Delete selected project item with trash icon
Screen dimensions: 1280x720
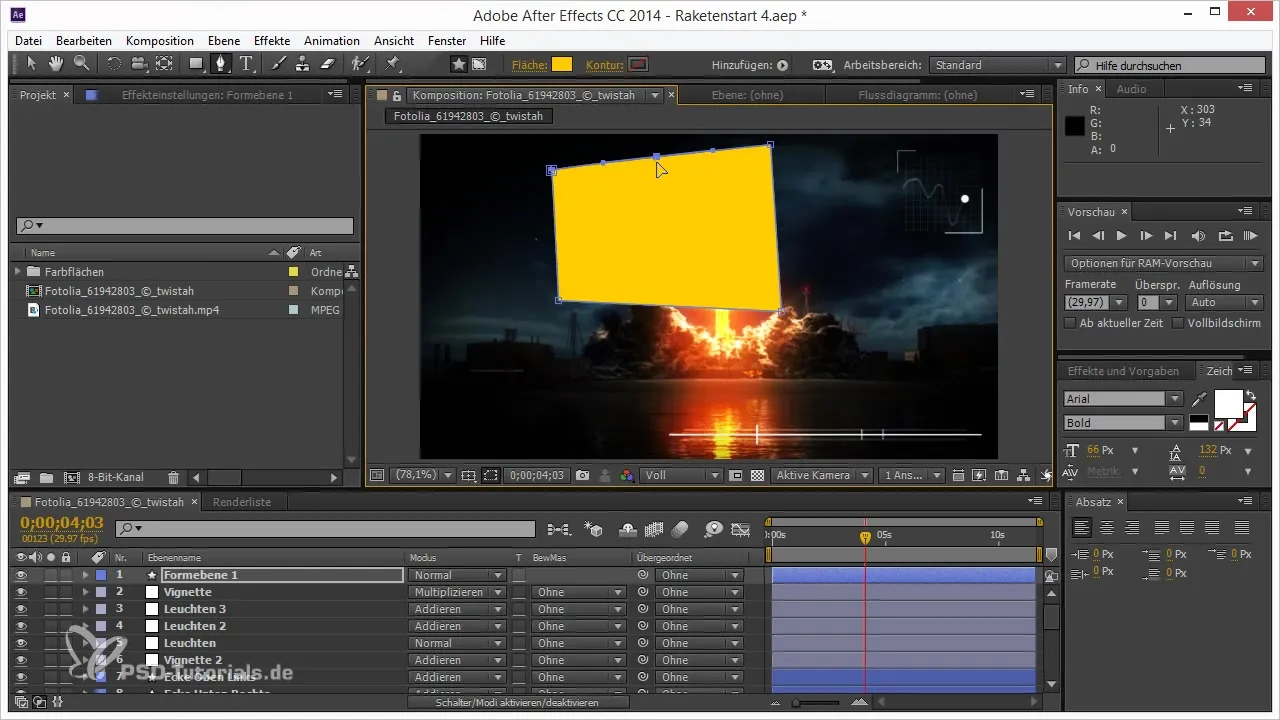(x=173, y=478)
